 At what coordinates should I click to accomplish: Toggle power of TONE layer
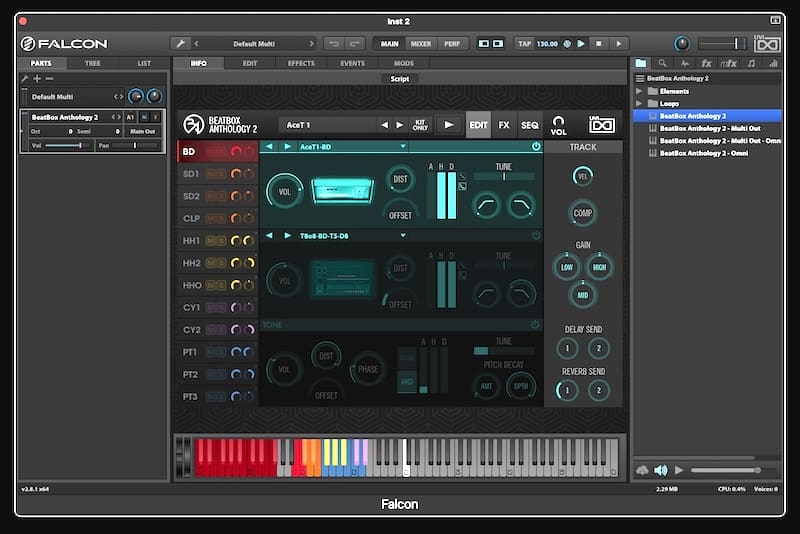point(535,324)
